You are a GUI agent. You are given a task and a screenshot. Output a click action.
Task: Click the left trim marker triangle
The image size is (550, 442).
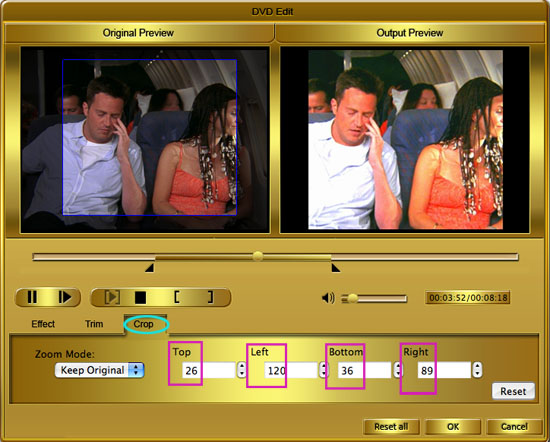click(150, 268)
